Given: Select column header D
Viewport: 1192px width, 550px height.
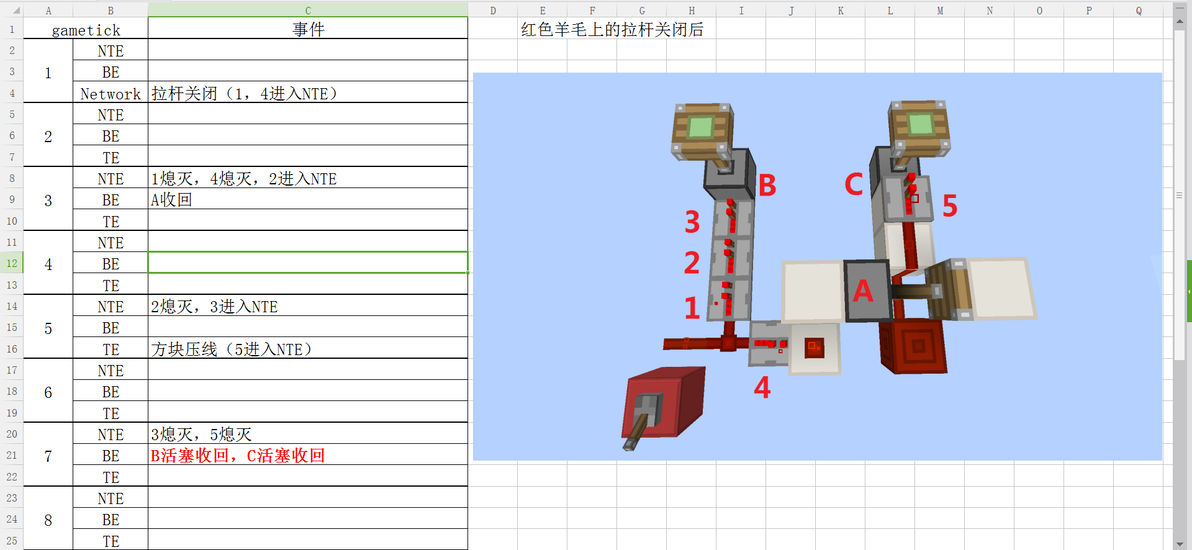Looking at the screenshot, I should coord(493,11).
